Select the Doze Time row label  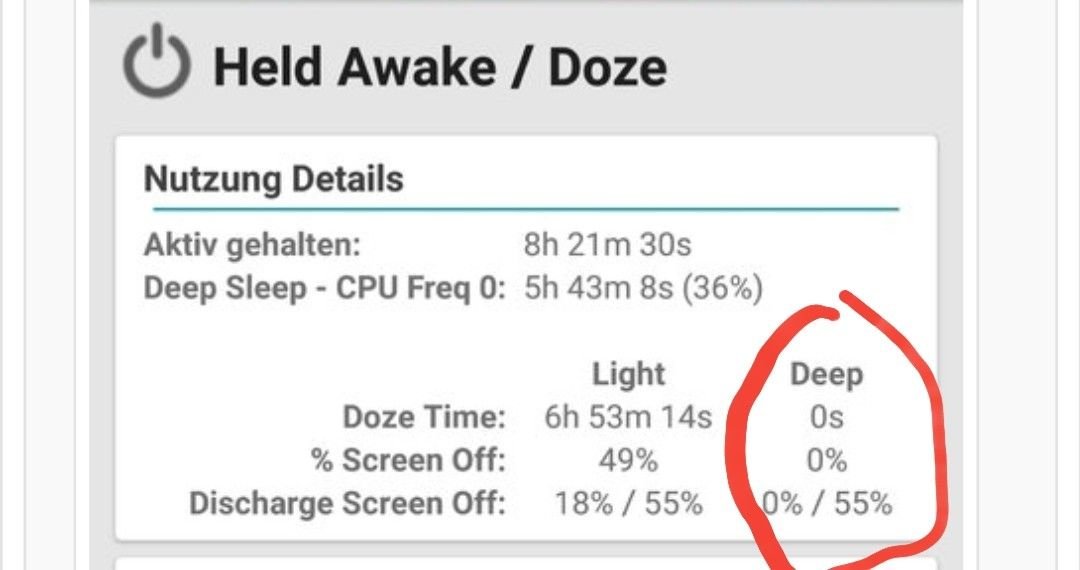point(424,417)
